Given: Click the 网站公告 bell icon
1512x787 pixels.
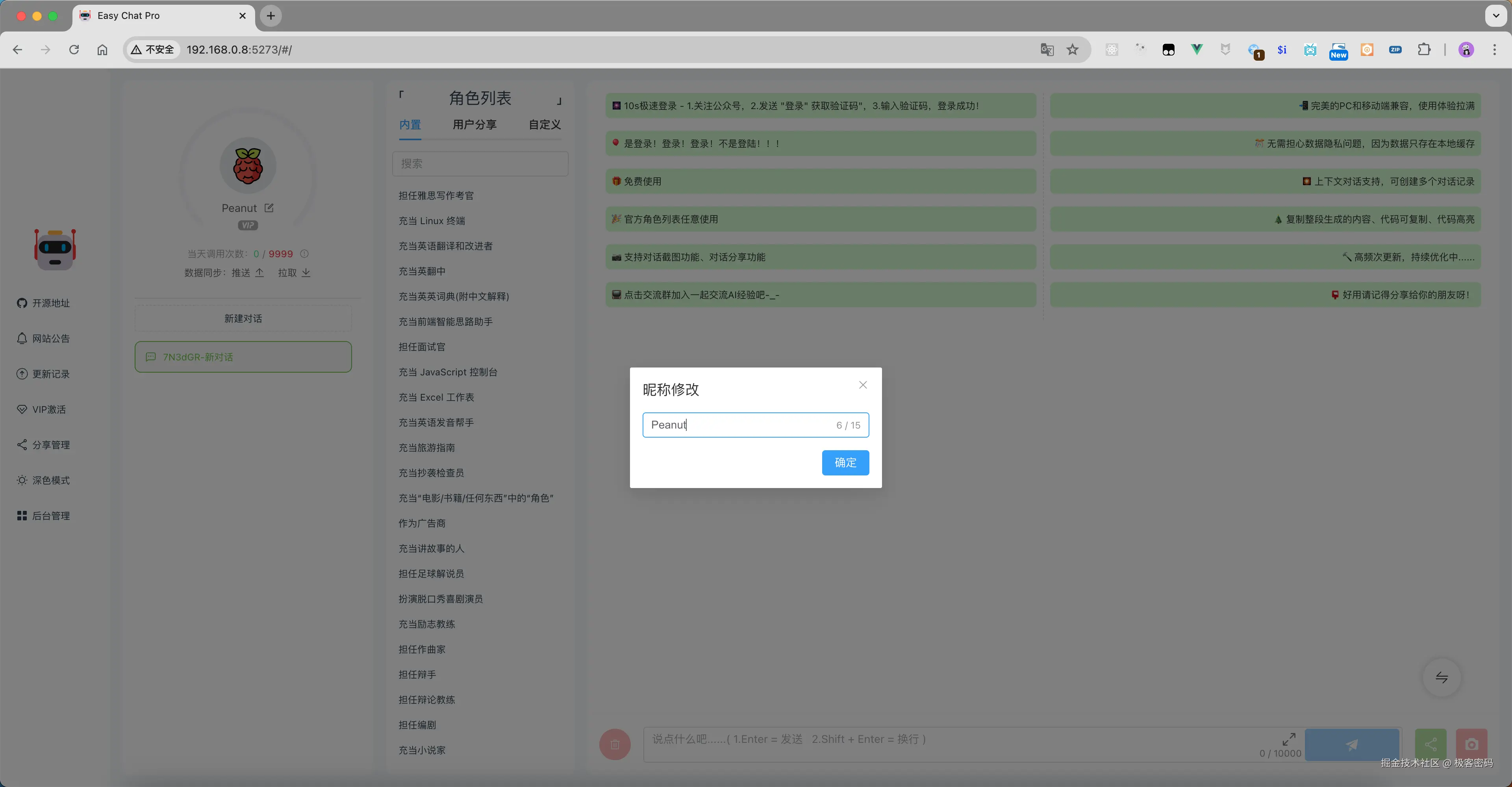Looking at the screenshot, I should pyautogui.click(x=22, y=338).
